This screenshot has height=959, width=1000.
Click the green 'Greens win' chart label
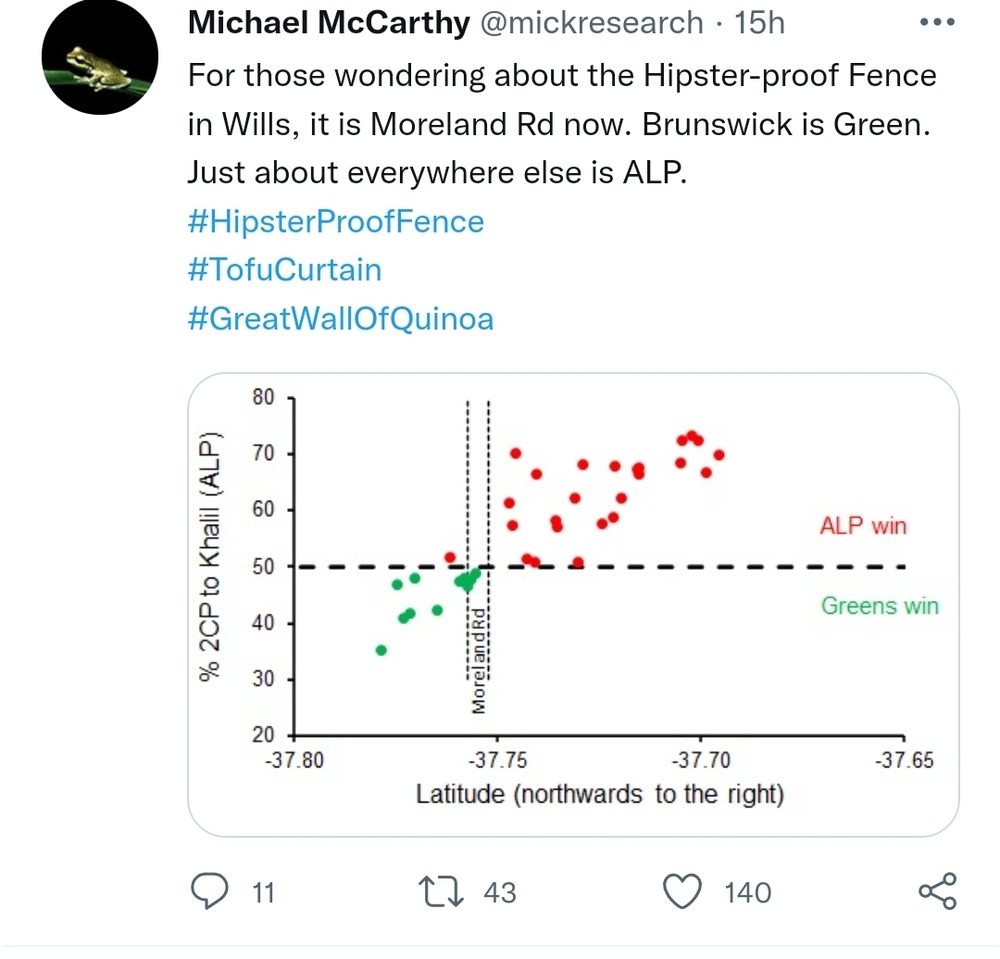pos(879,605)
